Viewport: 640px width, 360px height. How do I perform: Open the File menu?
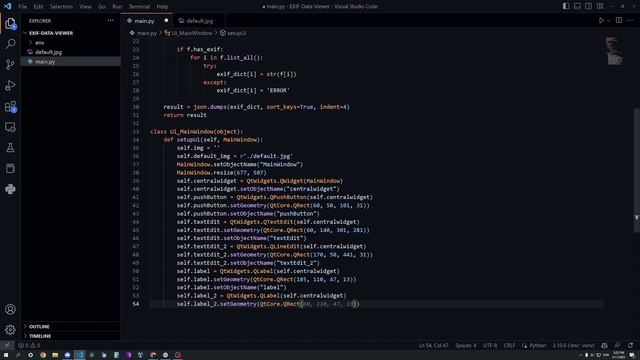coord(22,7)
